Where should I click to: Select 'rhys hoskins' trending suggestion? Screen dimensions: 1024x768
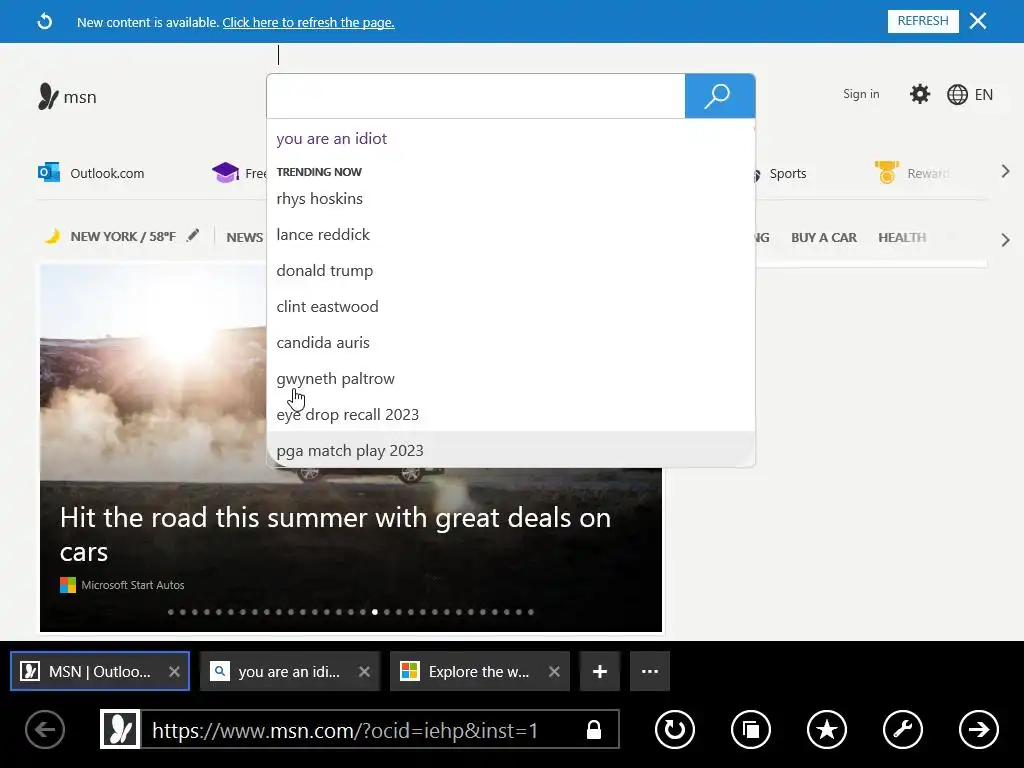(x=511, y=199)
